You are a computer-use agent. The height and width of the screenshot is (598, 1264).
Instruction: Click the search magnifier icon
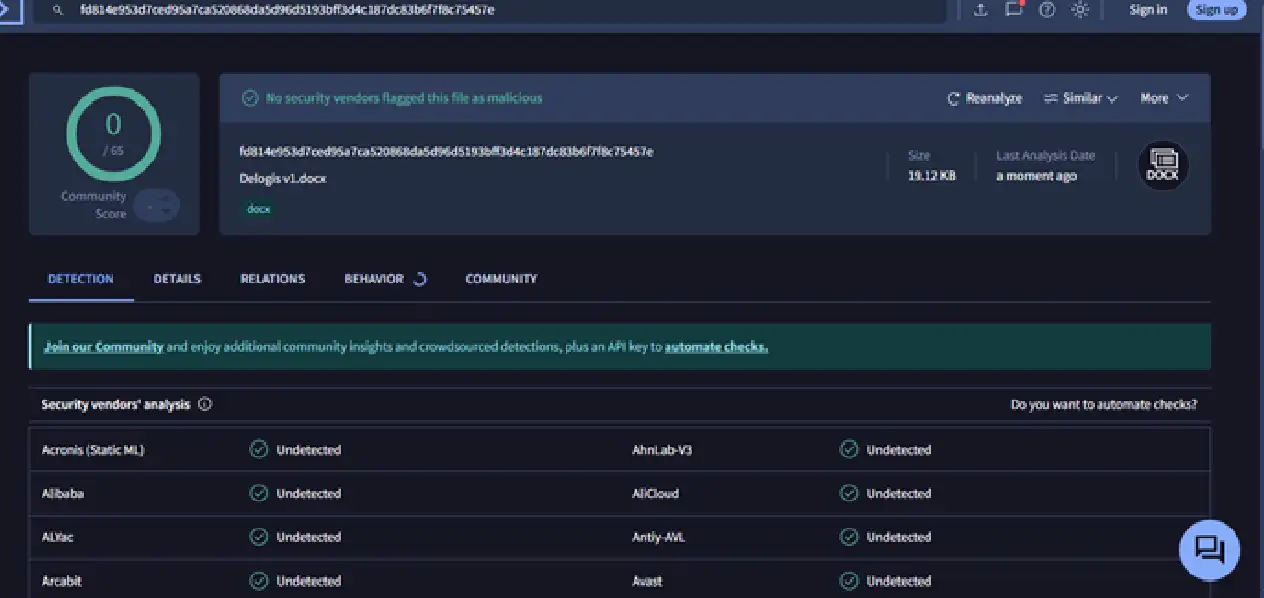click(58, 10)
